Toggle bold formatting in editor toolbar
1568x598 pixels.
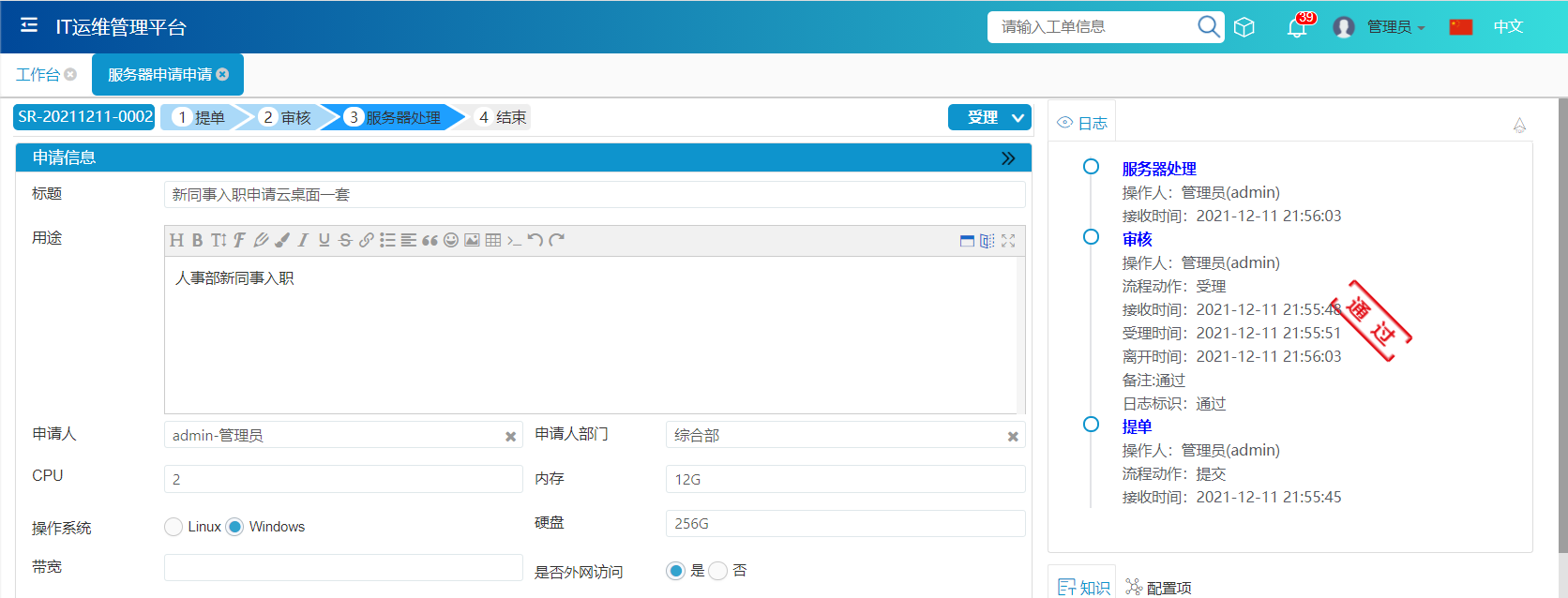click(x=197, y=241)
